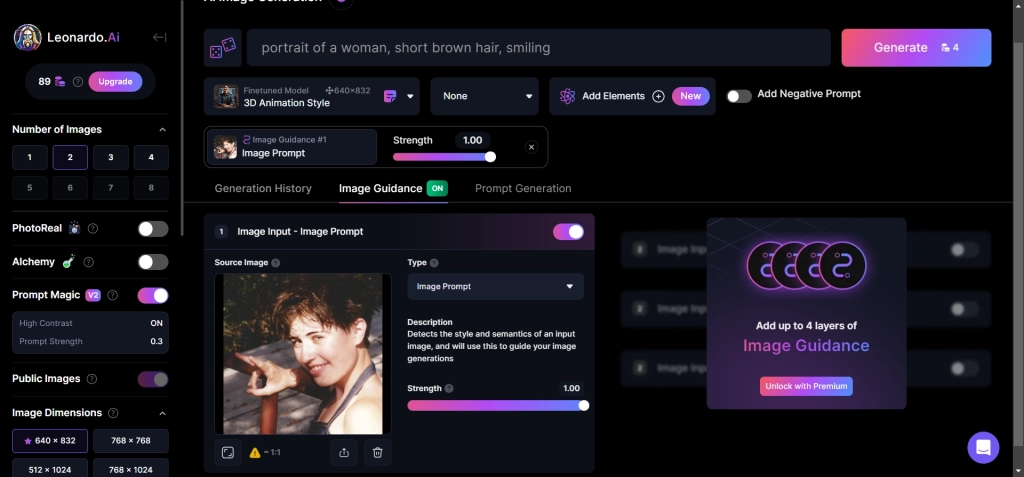Upload new source image via upload icon
The width and height of the screenshot is (1024, 477).
tap(344, 452)
